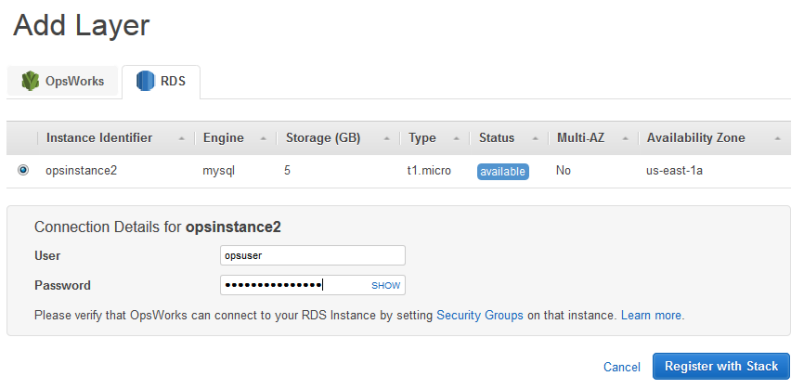Viewport: 800px width, 386px height.
Task: Reveal password with SHOW link
Action: click(x=386, y=286)
